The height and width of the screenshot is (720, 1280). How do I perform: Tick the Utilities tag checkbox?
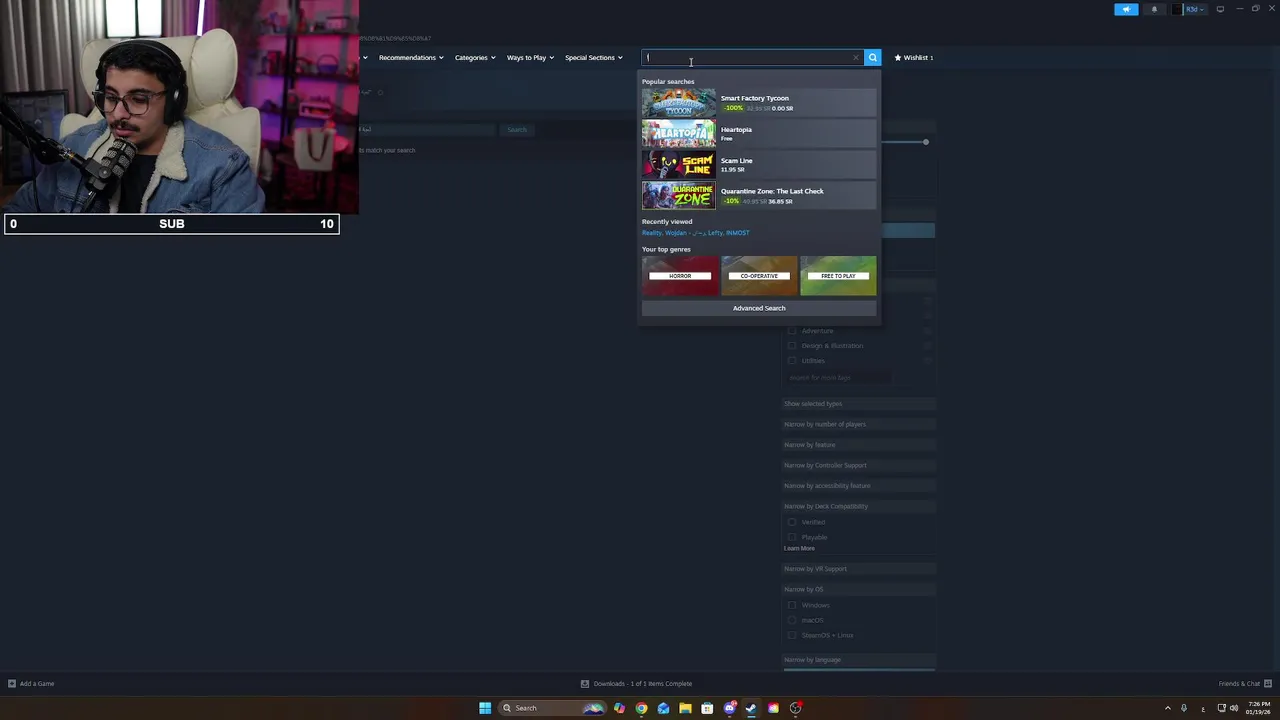pyautogui.click(x=792, y=361)
